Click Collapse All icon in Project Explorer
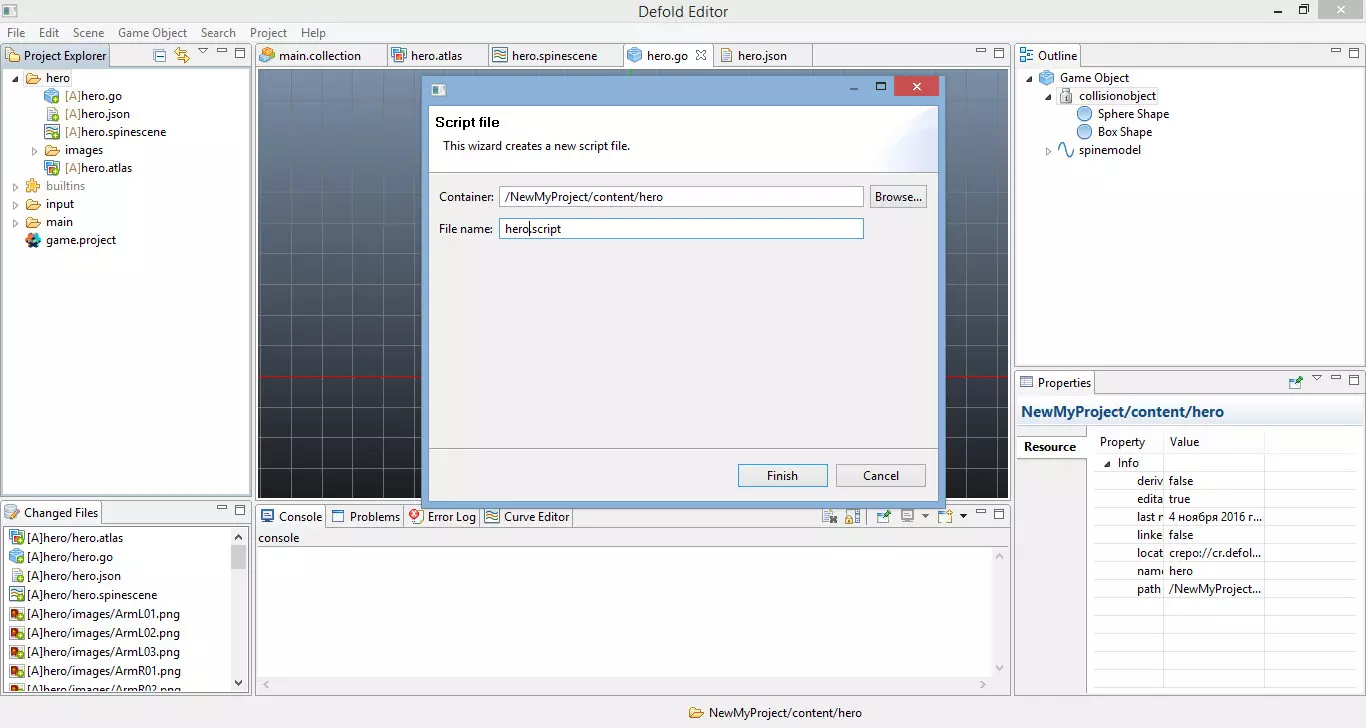Image resolution: width=1366 pixels, height=728 pixels. [x=160, y=56]
